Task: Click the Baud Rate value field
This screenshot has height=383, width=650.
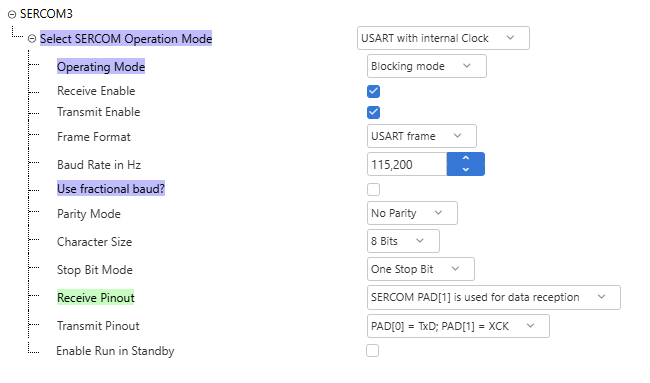Action: coord(407,164)
